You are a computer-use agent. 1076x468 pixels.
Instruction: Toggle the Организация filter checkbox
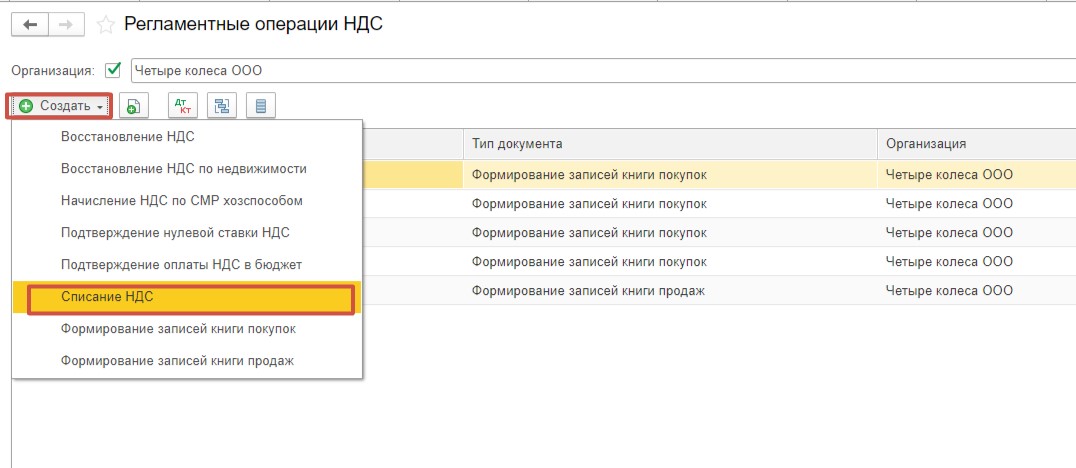(113, 70)
